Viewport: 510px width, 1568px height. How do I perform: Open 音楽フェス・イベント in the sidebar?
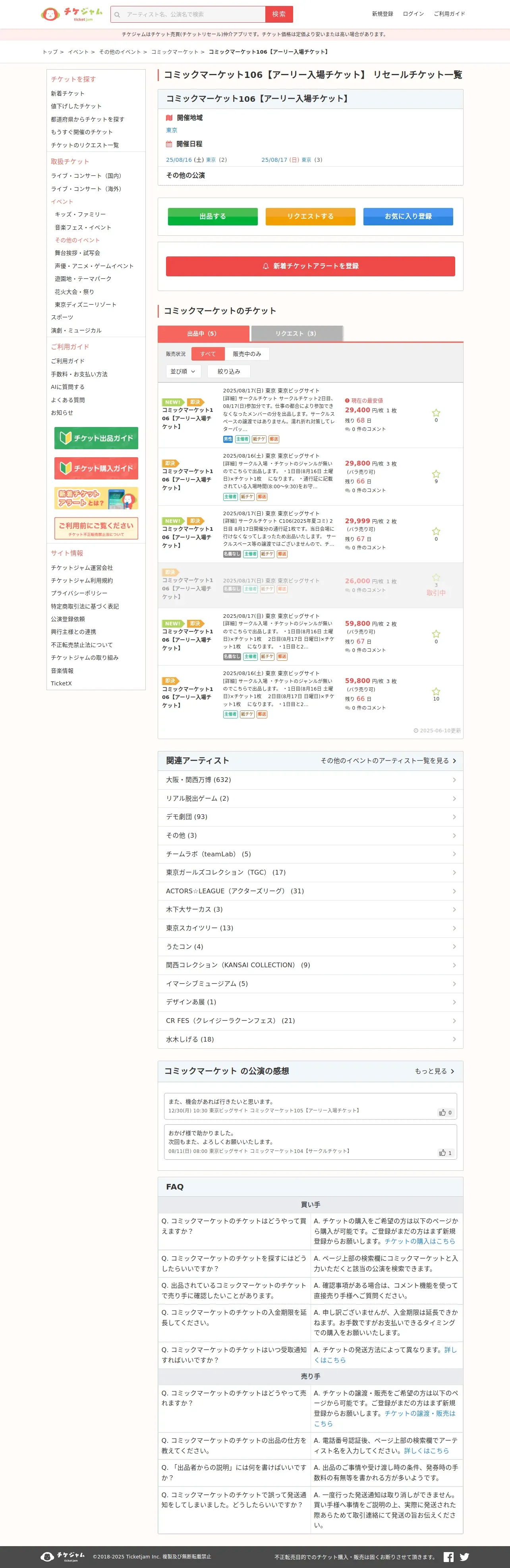tap(83, 227)
